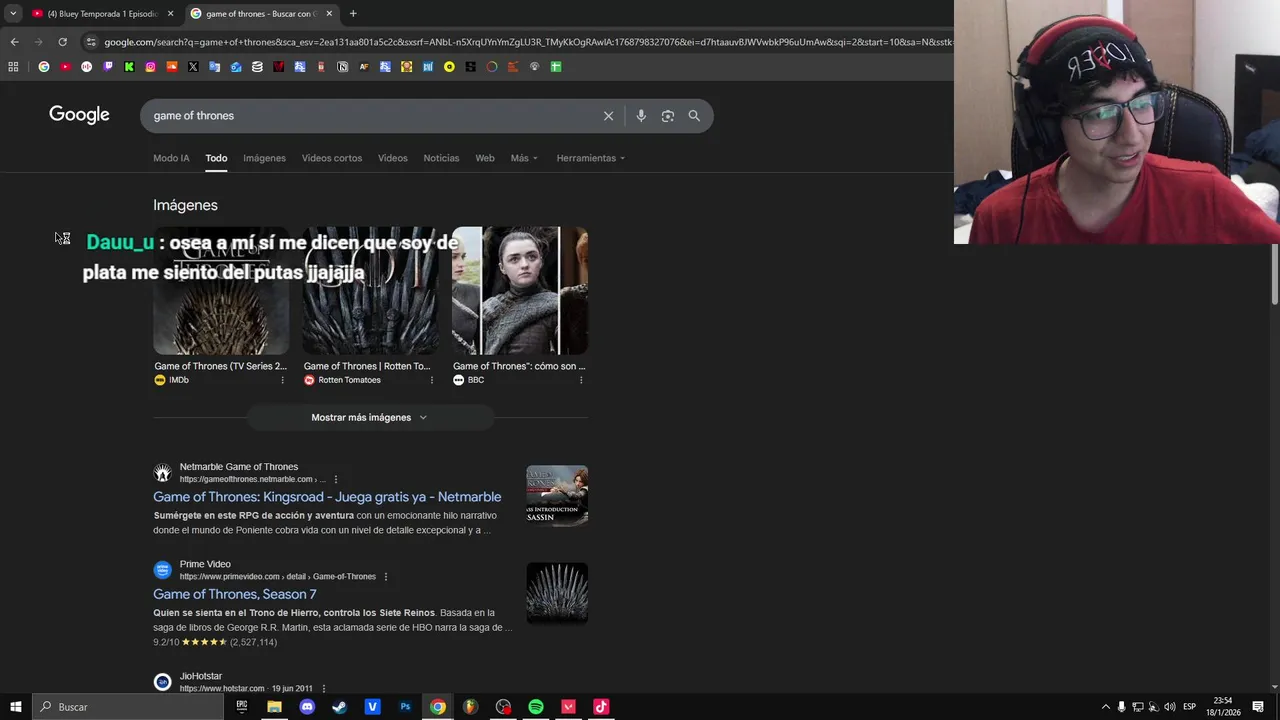Screen dimensions: 1280x720
Task: Open Discord from the taskbar
Action: [x=307, y=707]
